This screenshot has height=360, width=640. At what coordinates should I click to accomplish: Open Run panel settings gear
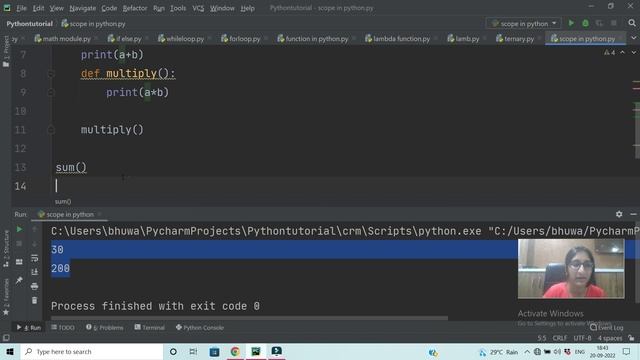click(x=619, y=214)
